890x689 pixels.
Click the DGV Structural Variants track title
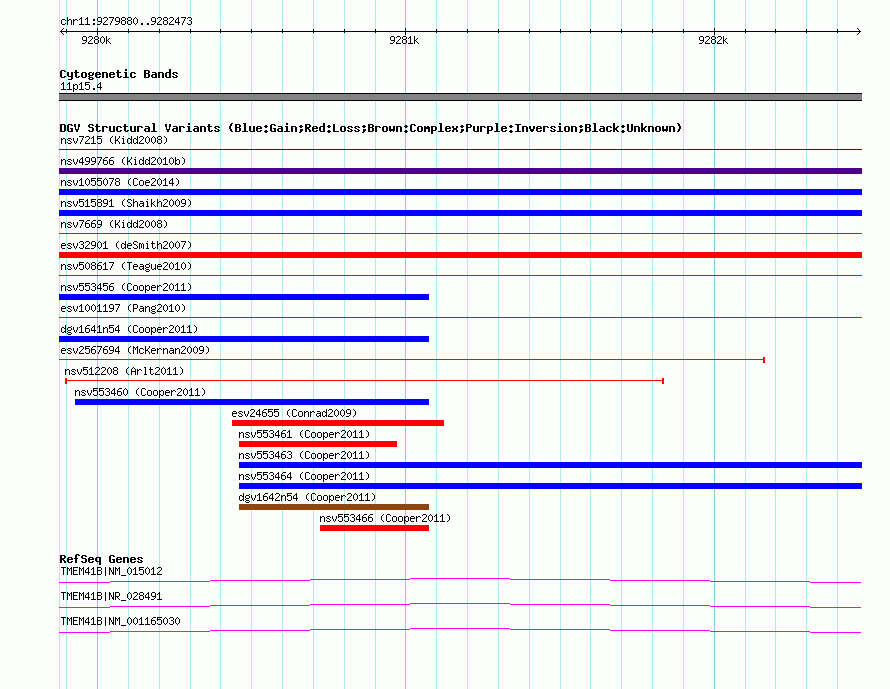coord(371,128)
